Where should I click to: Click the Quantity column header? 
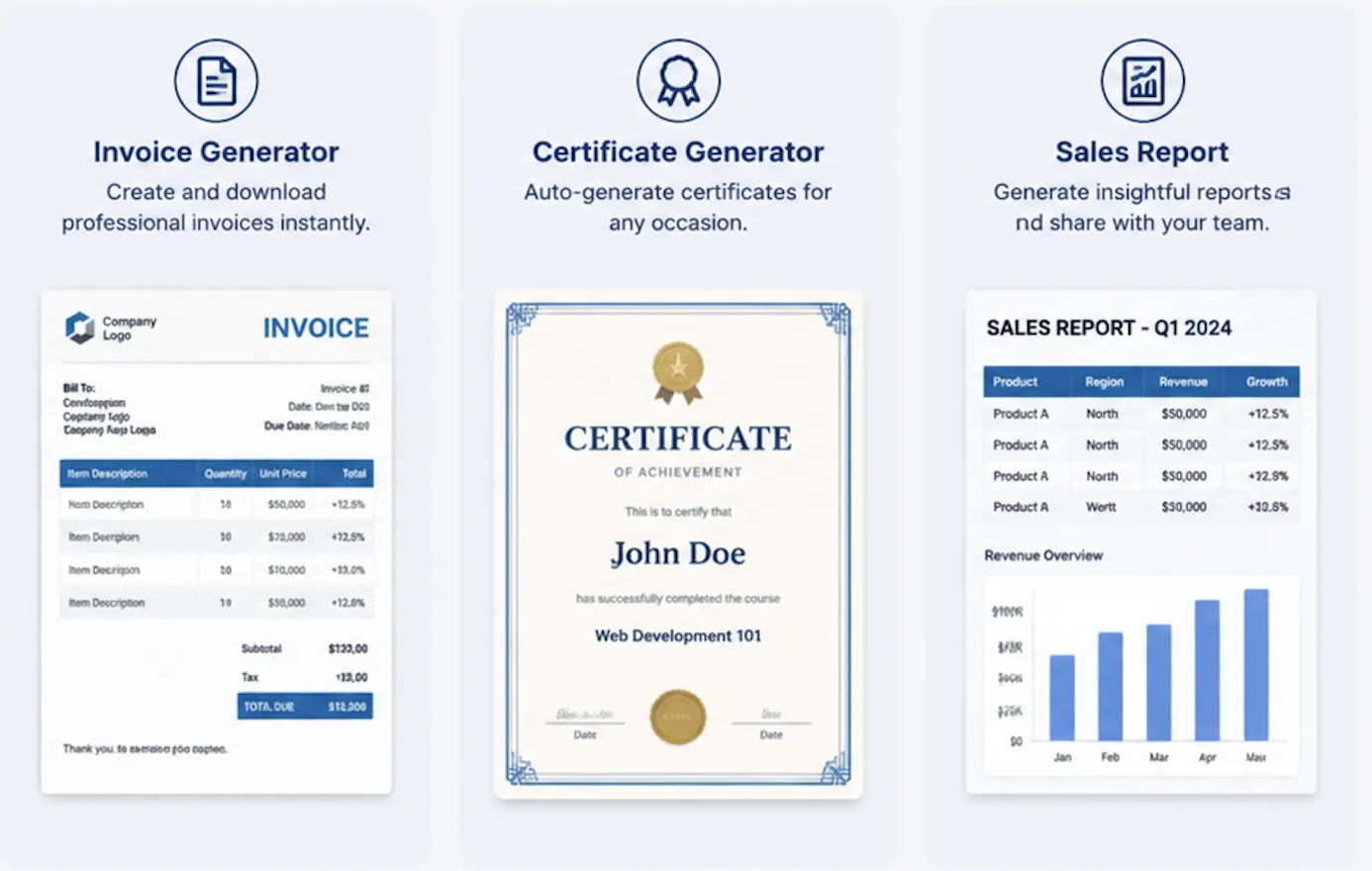226,473
